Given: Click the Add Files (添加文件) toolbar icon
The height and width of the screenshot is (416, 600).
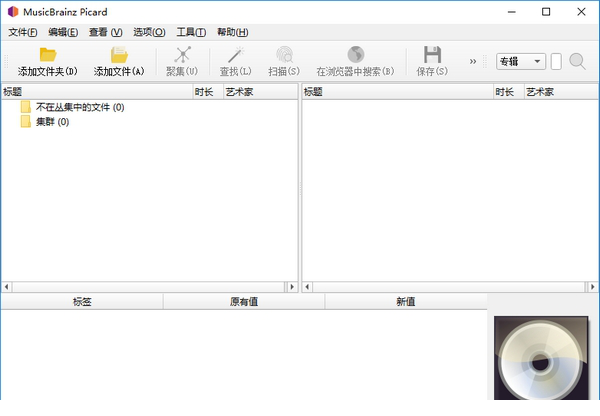Looking at the screenshot, I should pos(119,55).
